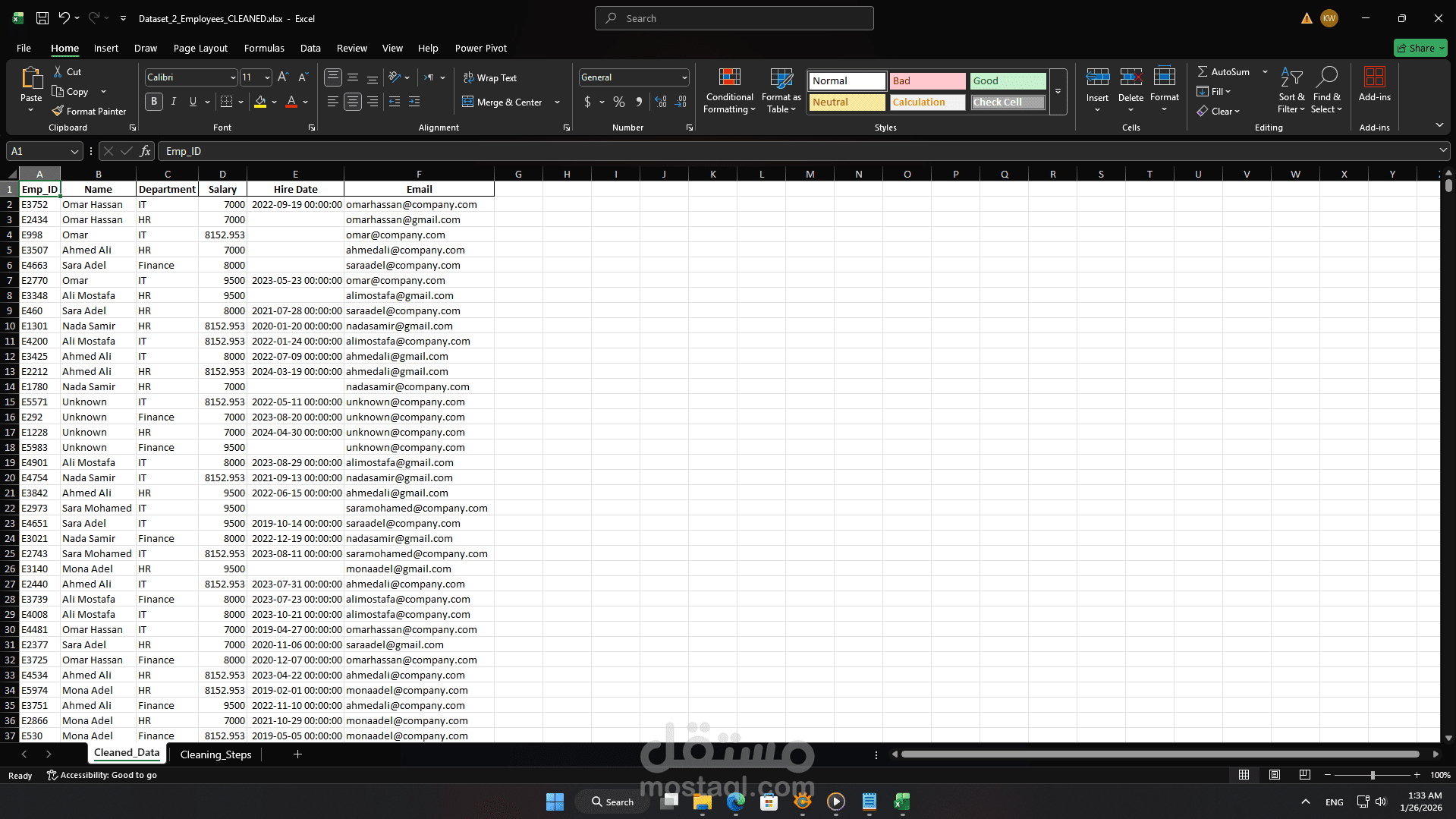Click the Copy icon
The height and width of the screenshot is (819, 1456).
tap(58, 91)
